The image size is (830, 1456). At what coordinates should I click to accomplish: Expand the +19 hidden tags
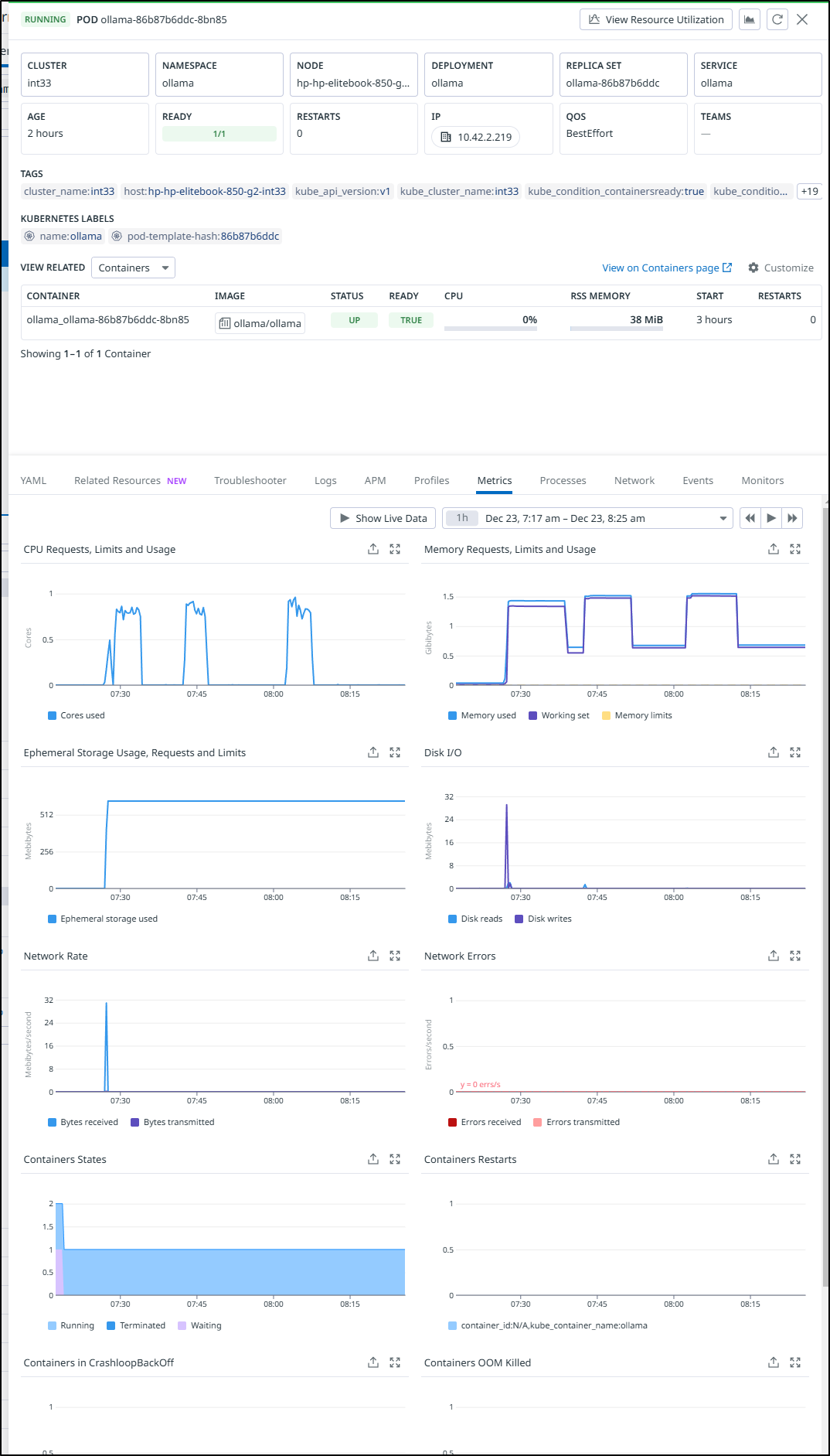coord(809,191)
